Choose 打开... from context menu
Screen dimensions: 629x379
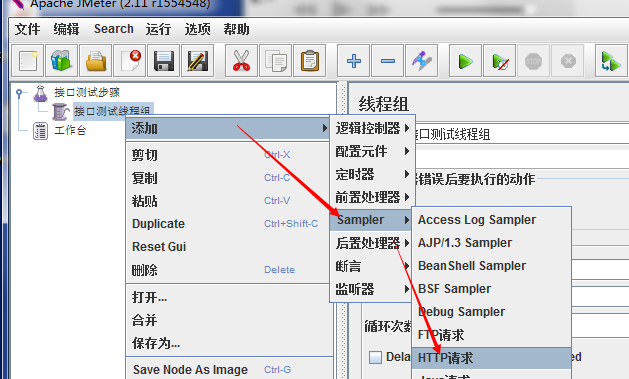(228, 297)
